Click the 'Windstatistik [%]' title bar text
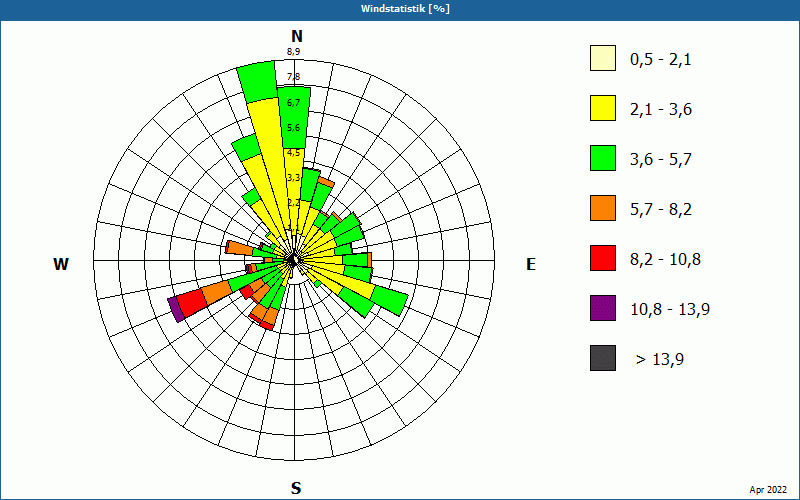This screenshot has width=800, height=500. coord(405,9)
